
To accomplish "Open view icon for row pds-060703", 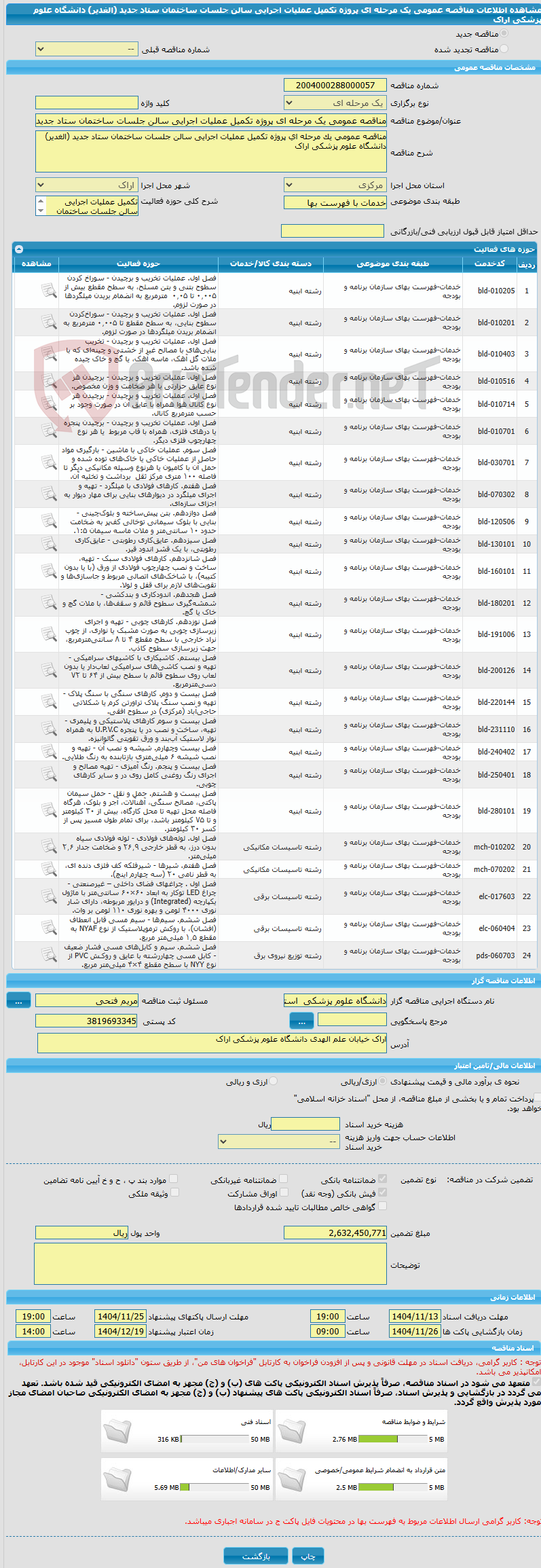I will [49, 955].
